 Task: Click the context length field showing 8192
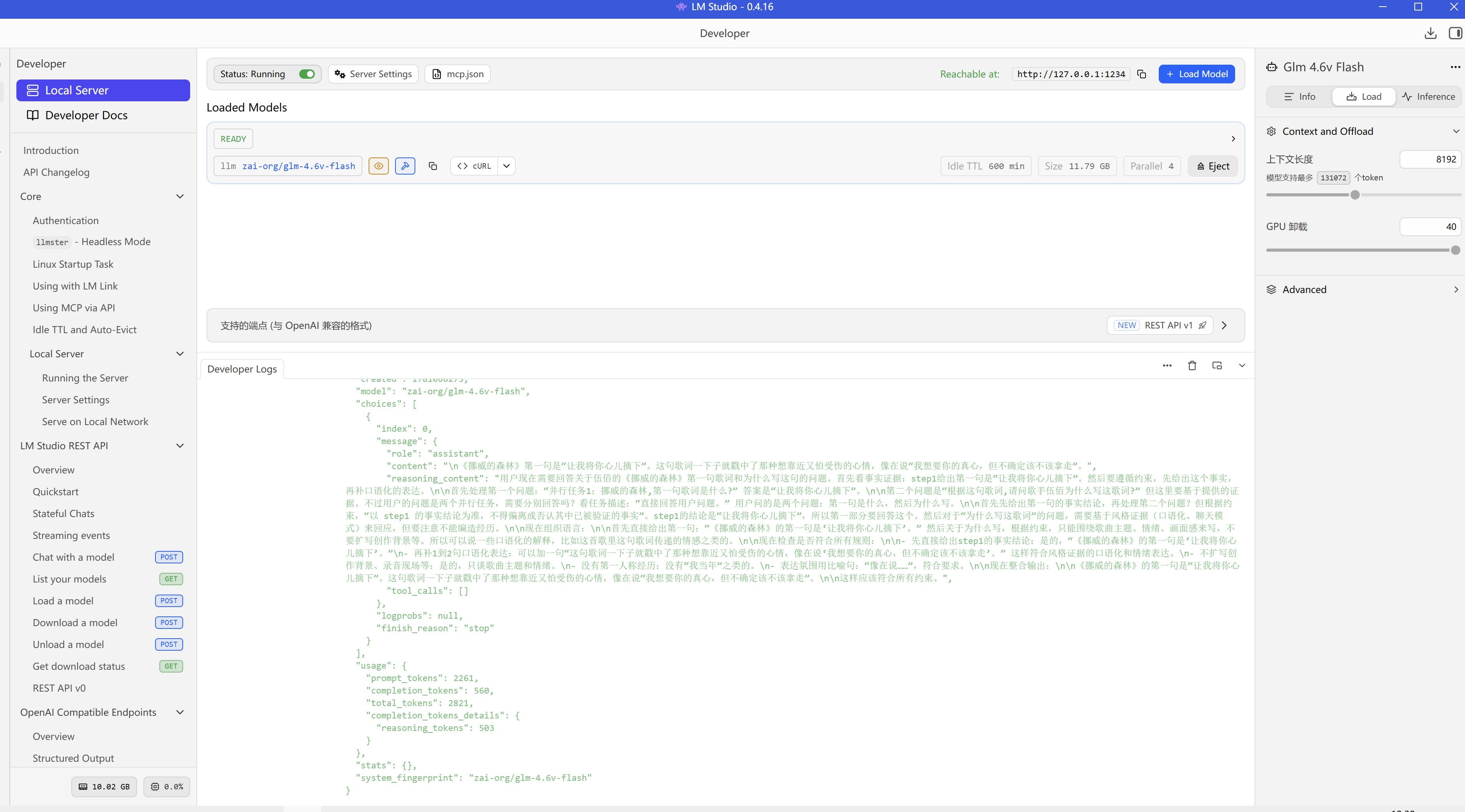(x=1430, y=159)
